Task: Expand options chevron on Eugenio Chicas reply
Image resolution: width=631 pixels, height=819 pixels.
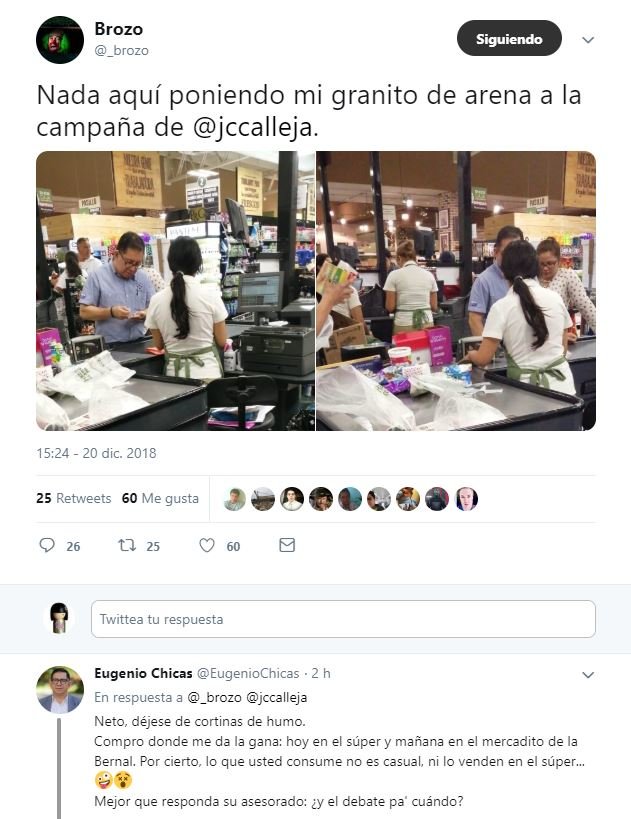Action: 588,675
